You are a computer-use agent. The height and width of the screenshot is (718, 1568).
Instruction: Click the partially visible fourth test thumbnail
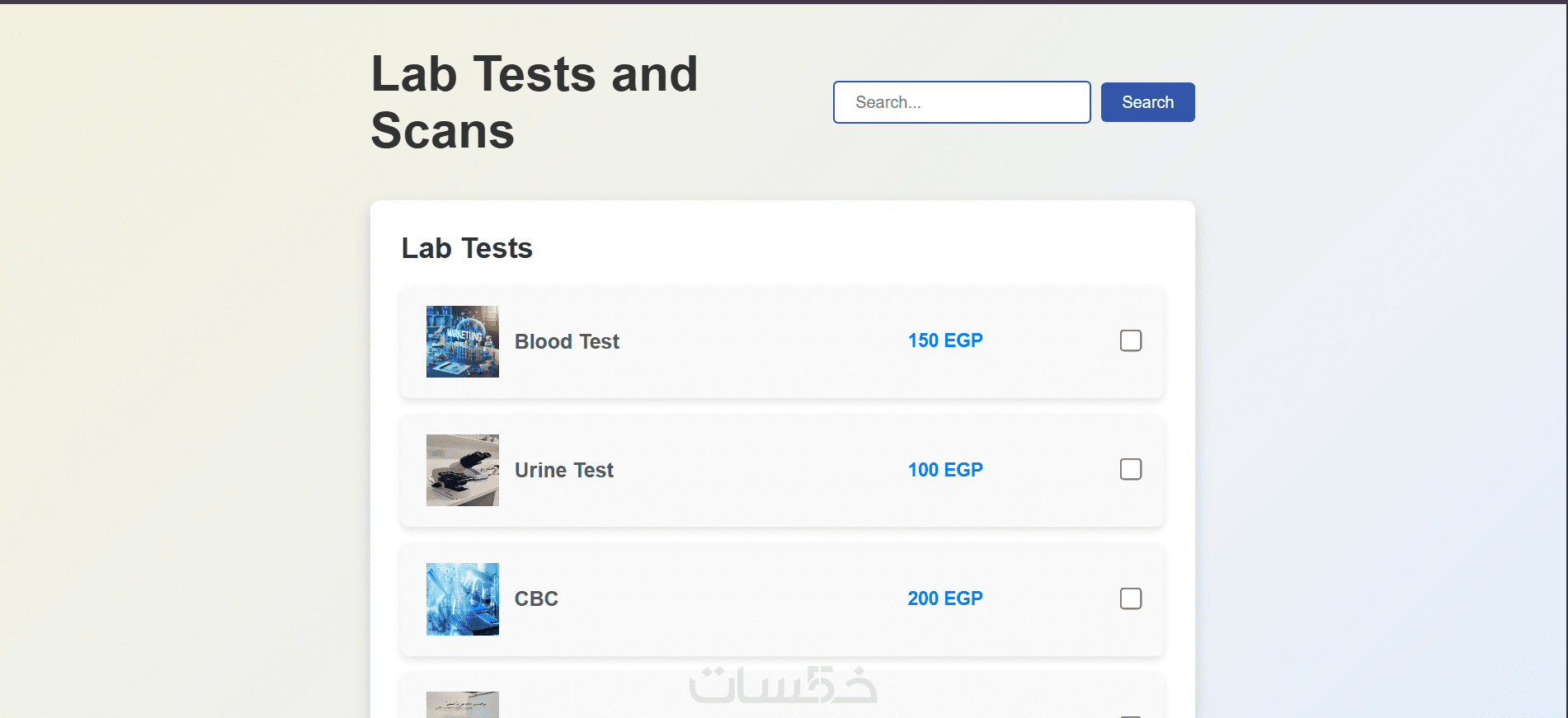pyautogui.click(x=462, y=705)
